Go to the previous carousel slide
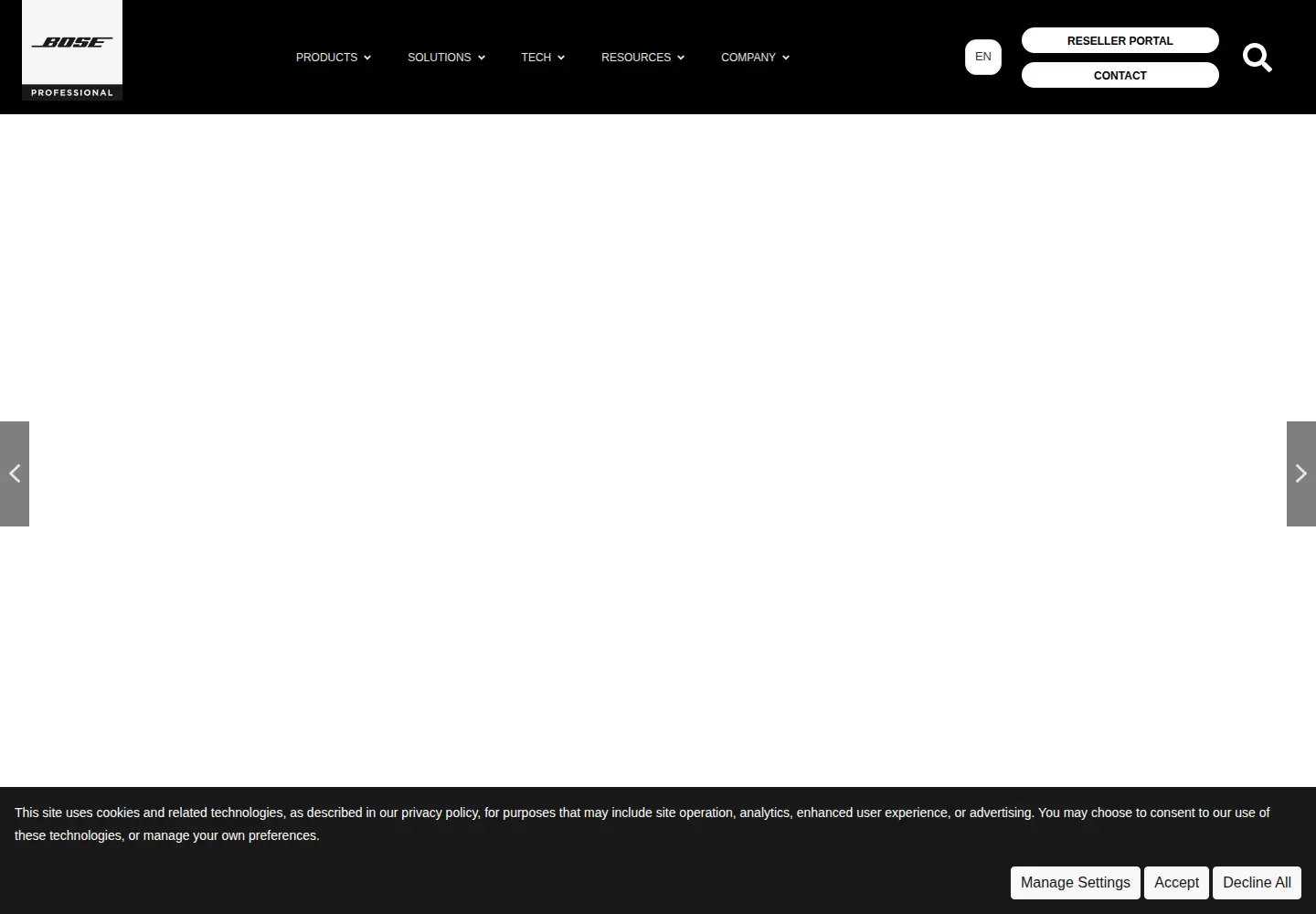The width and height of the screenshot is (1316, 914). (15, 473)
